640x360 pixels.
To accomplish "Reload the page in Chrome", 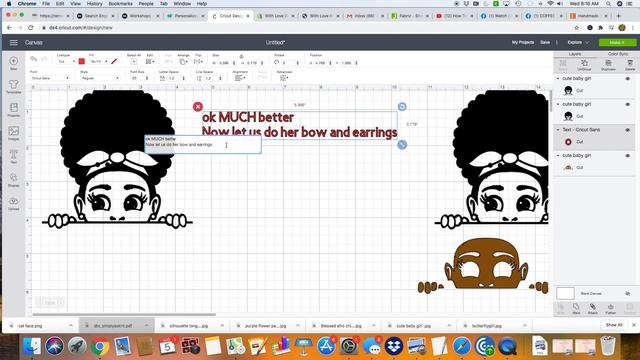I will 31,28.
